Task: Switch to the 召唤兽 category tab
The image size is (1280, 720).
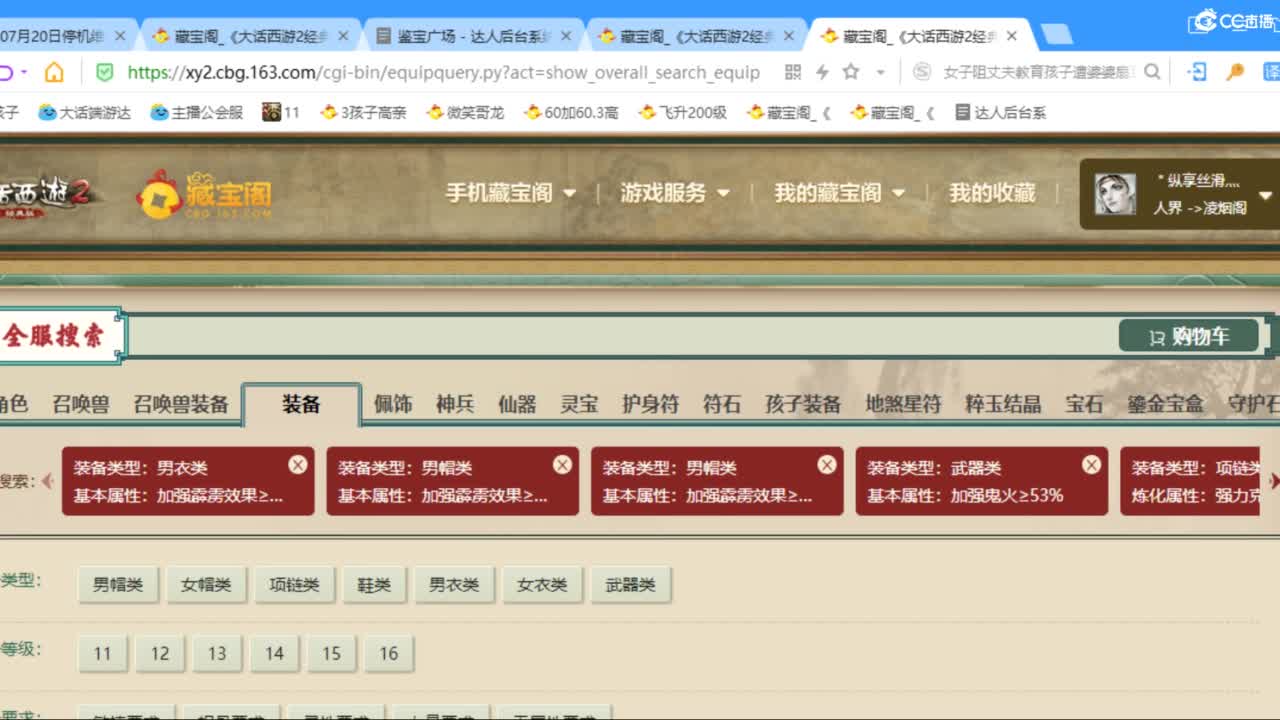Action: click(x=81, y=404)
